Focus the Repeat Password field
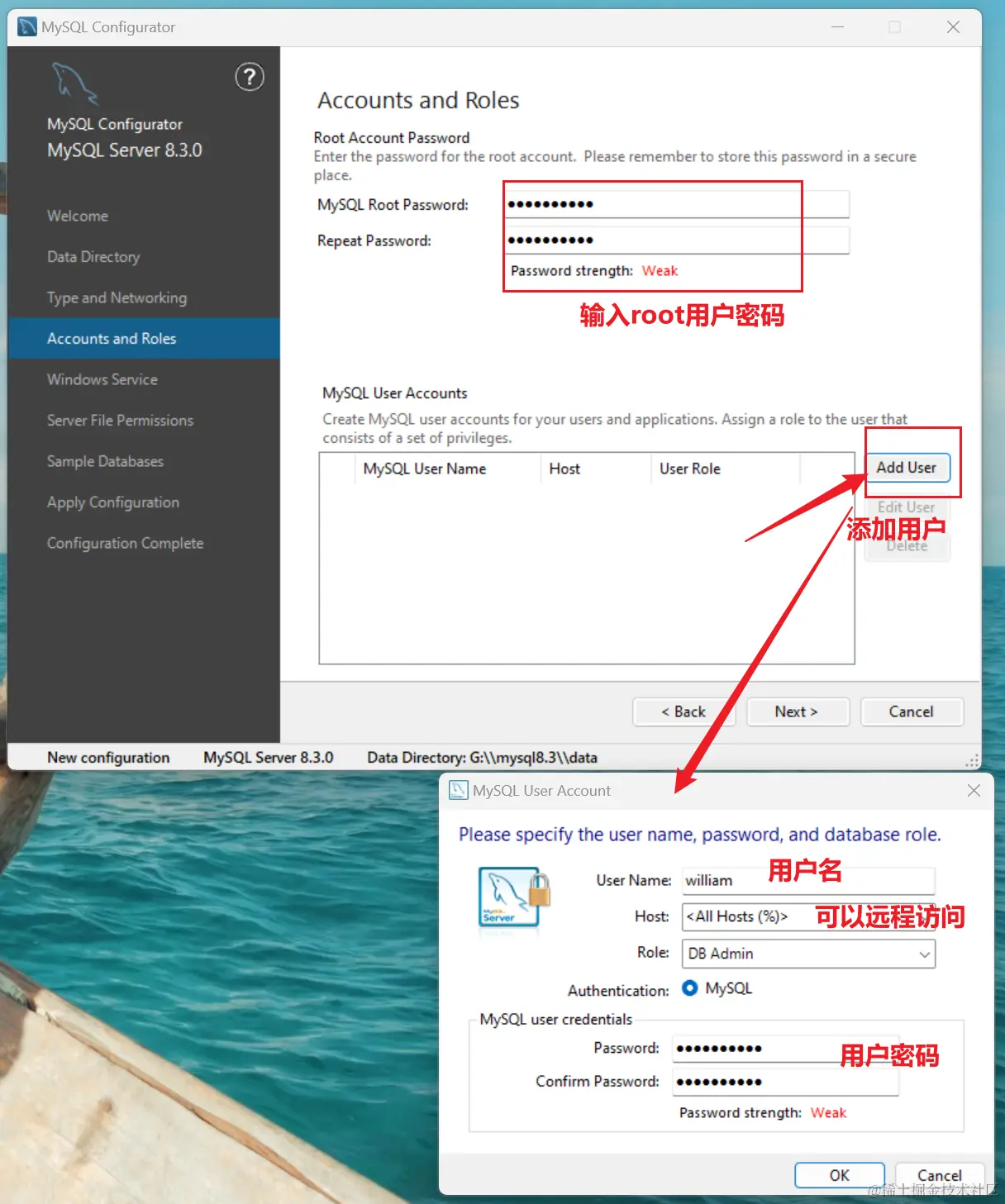This screenshot has width=1005, height=1204. click(677, 240)
